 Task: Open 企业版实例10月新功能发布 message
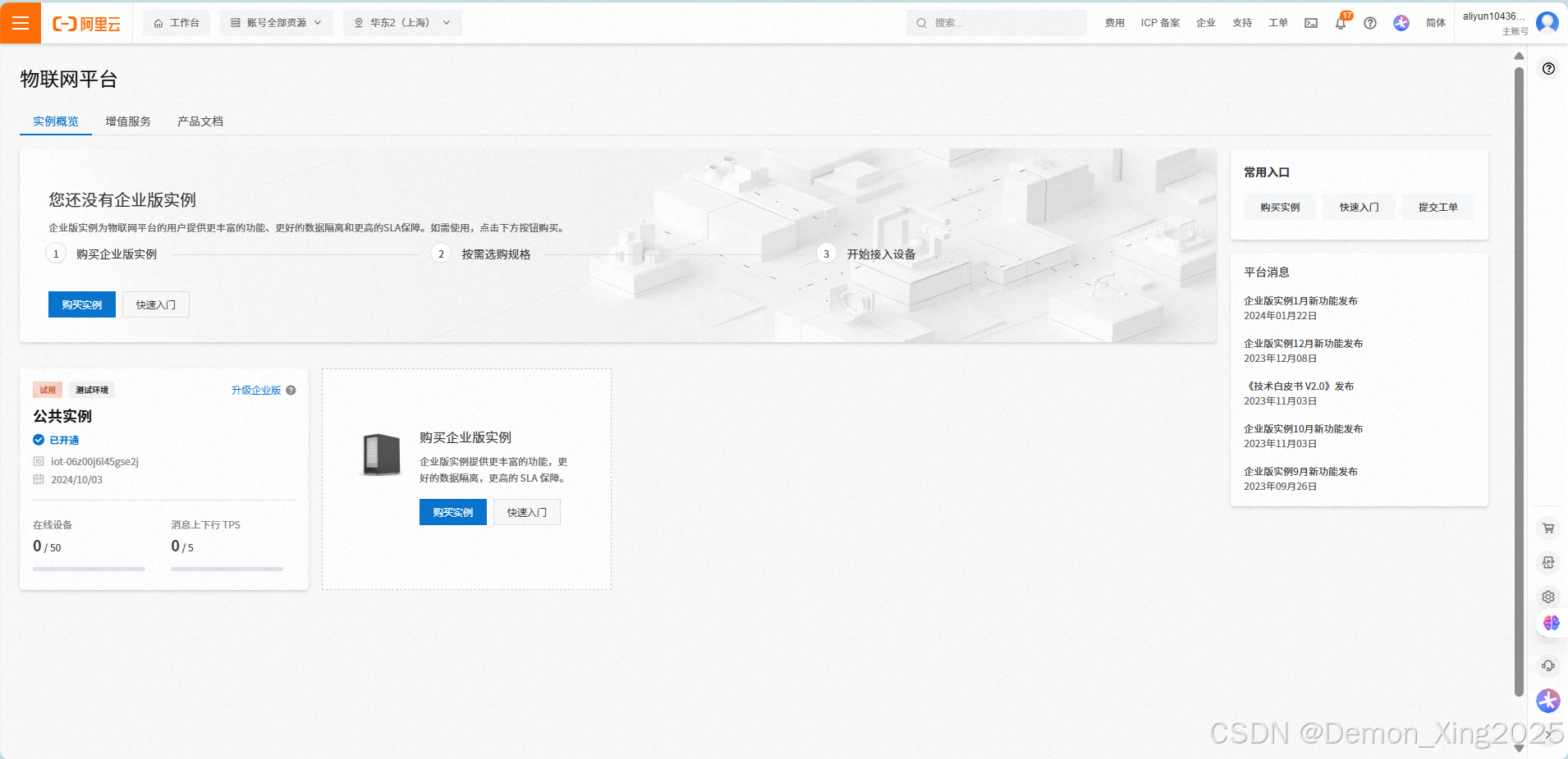(x=1303, y=429)
